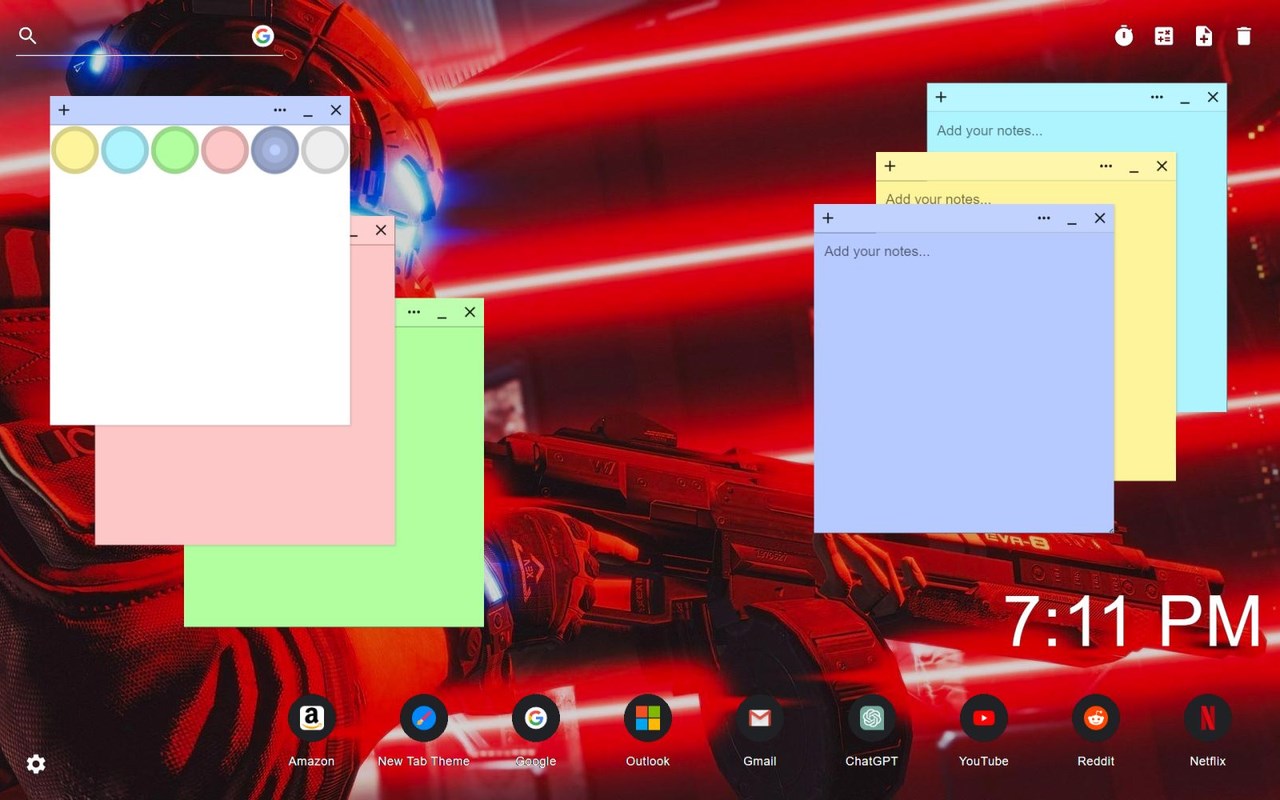Open the three-dot menu on the periwinkle note
The image size is (1280, 800).
1044,218
